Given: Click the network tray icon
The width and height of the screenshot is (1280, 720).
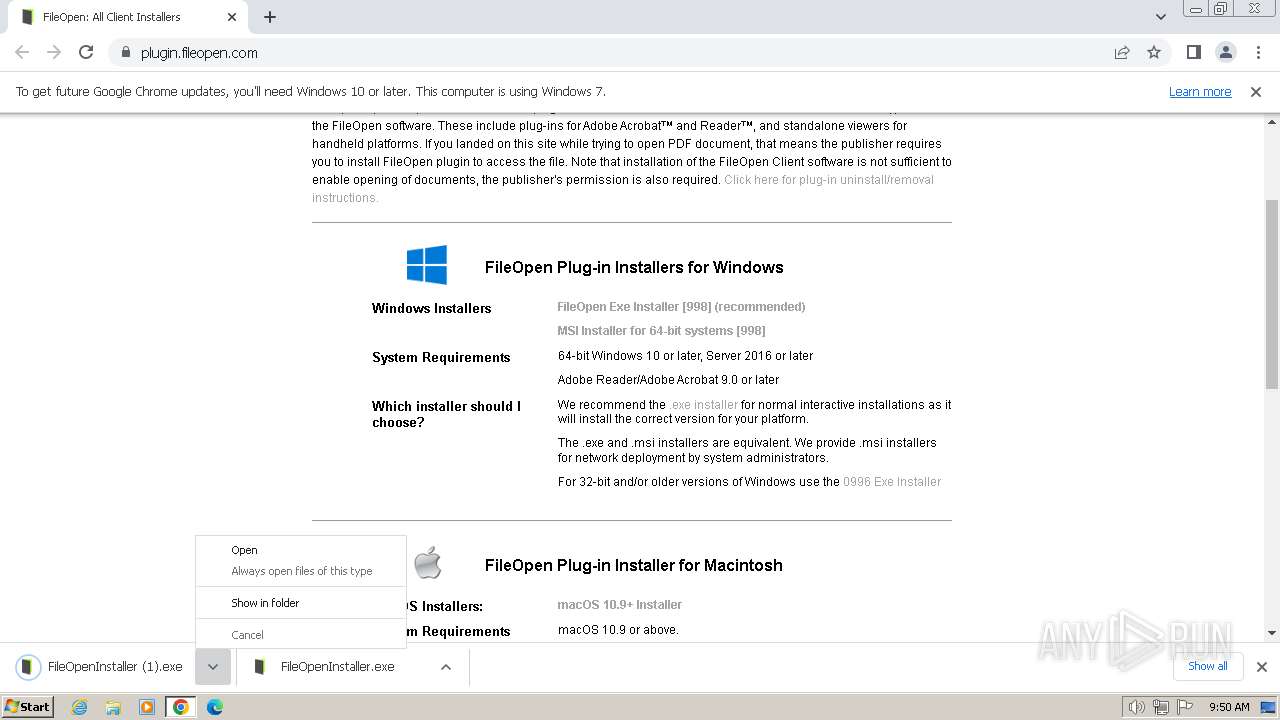Looking at the screenshot, I should pos(1161,707).
